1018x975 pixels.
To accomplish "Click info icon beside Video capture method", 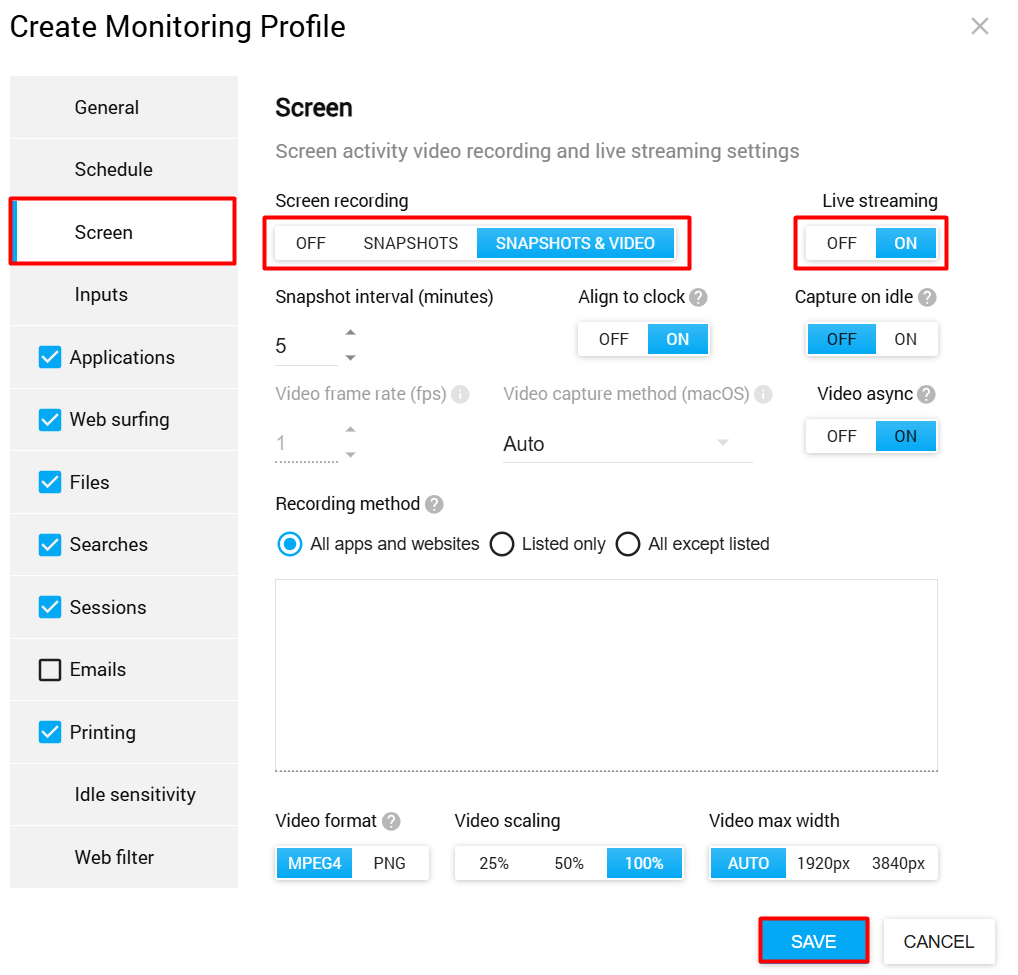I will coord(763,394).
